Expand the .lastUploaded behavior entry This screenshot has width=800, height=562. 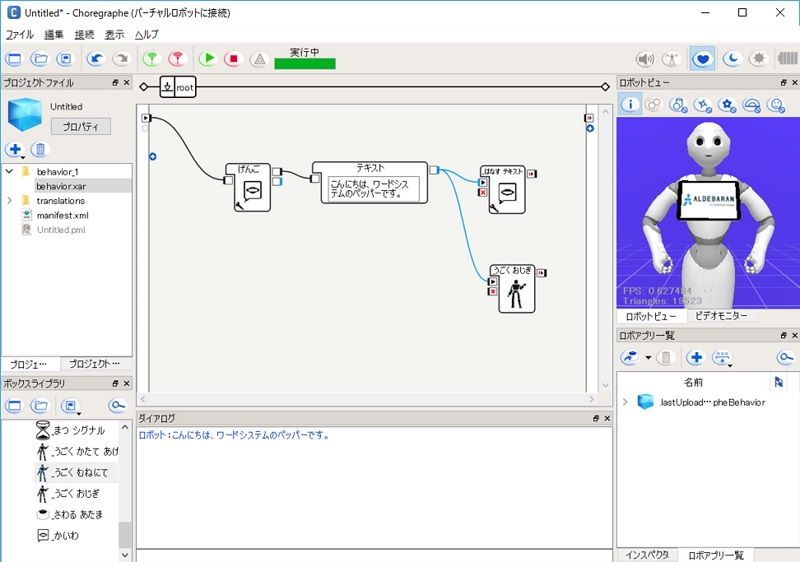click(x=625, y=402)
